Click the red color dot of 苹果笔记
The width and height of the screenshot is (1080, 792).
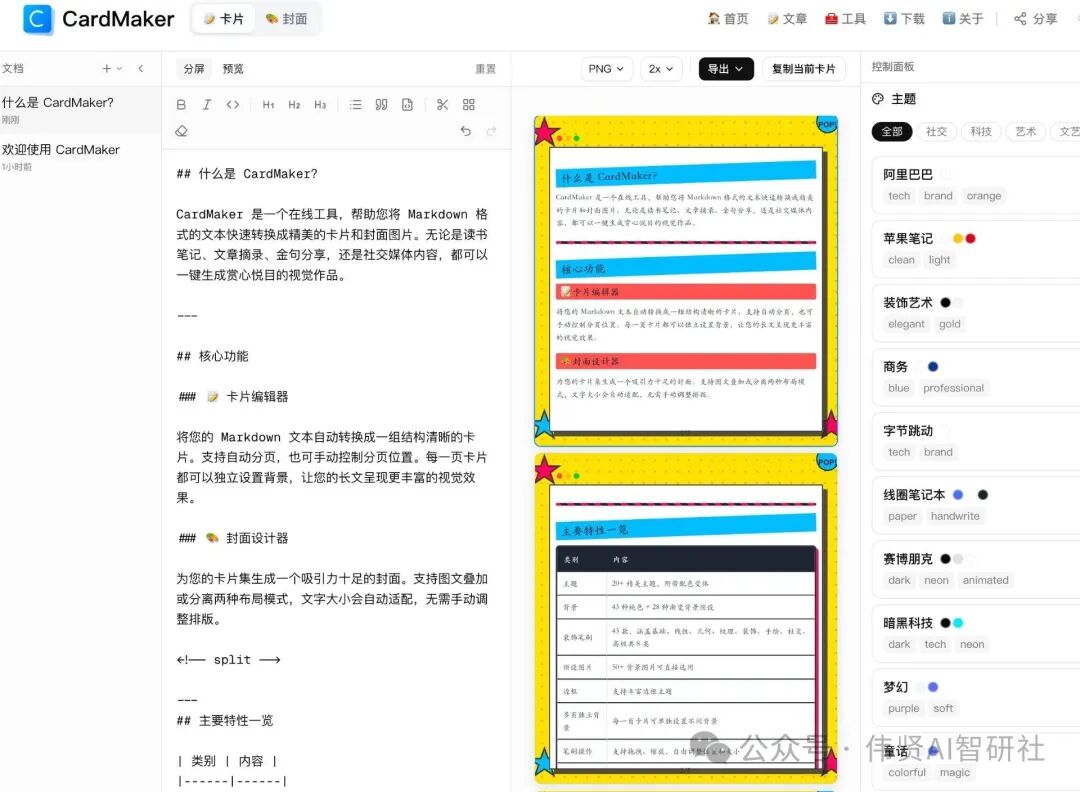(x=970, y=238)
